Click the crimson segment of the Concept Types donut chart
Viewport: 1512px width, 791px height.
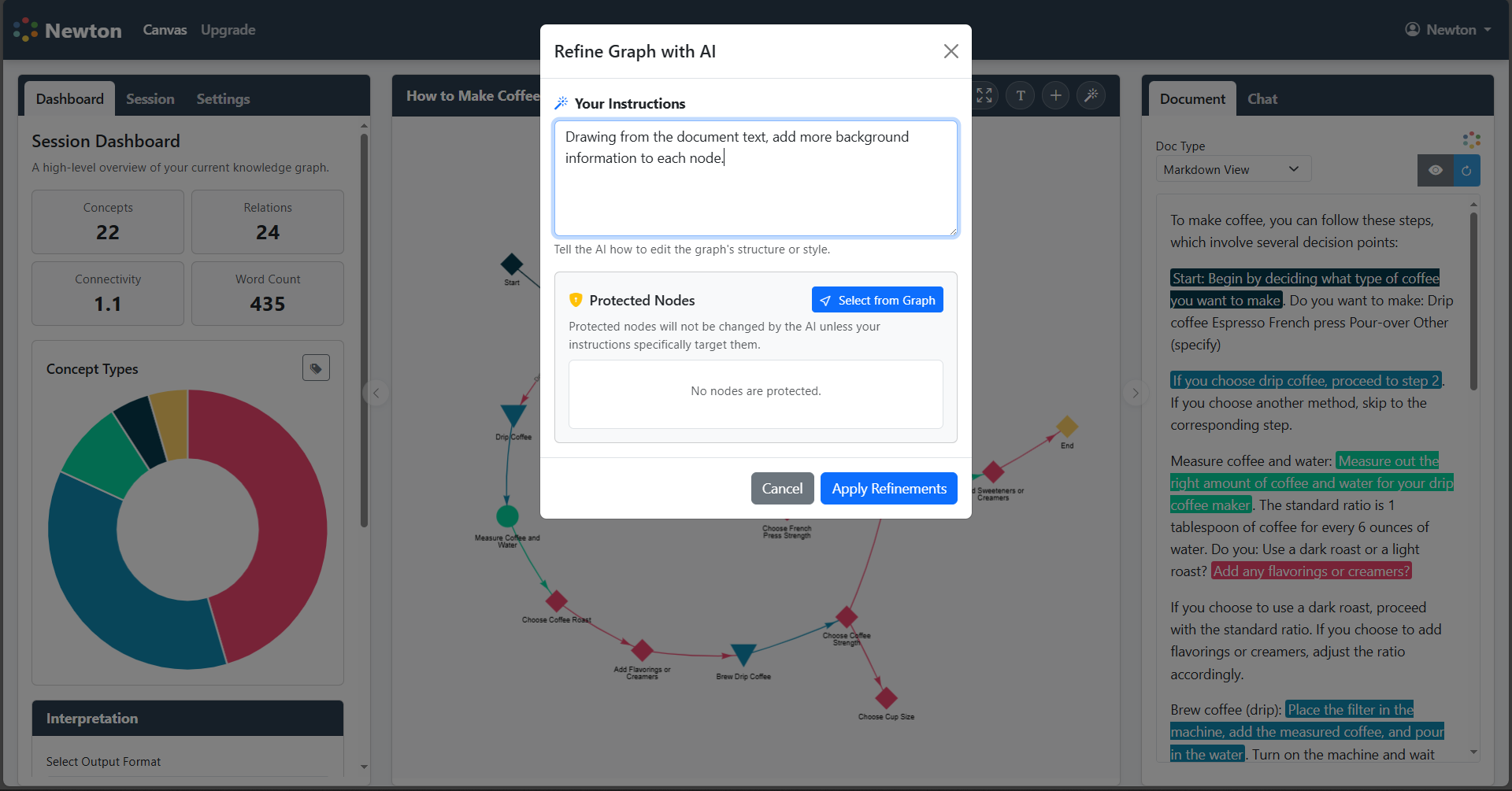tap(283, 504)
